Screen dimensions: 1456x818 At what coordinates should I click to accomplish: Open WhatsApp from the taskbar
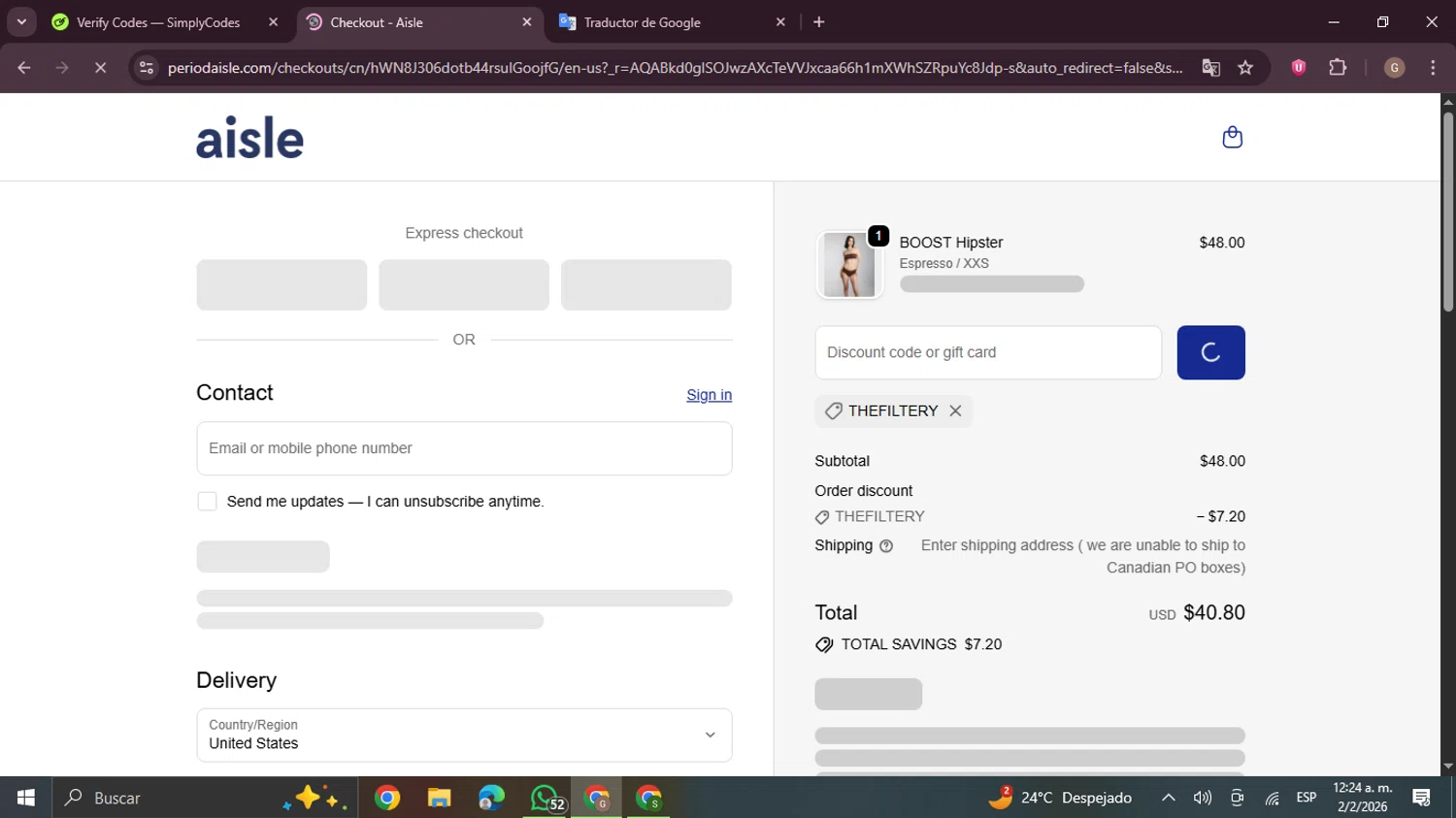click(545, 798)
